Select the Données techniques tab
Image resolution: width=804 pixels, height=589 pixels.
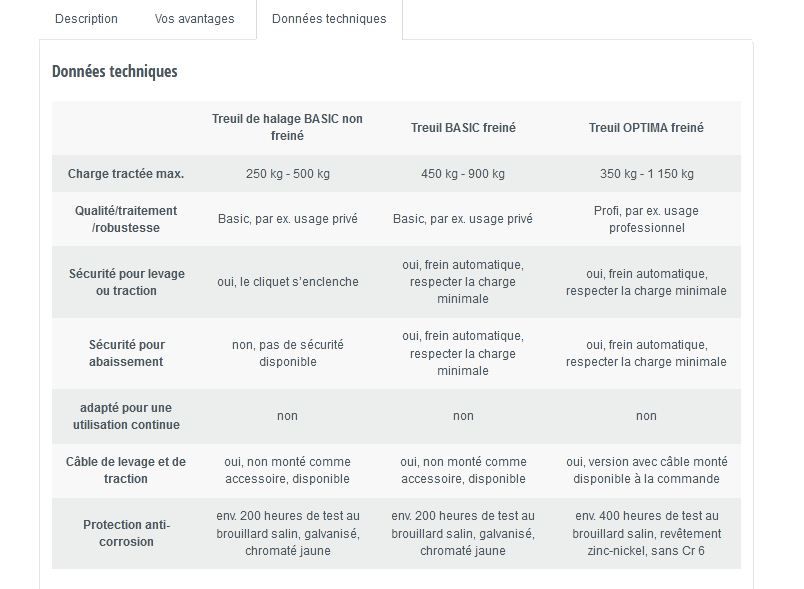(x=329, y=19)
